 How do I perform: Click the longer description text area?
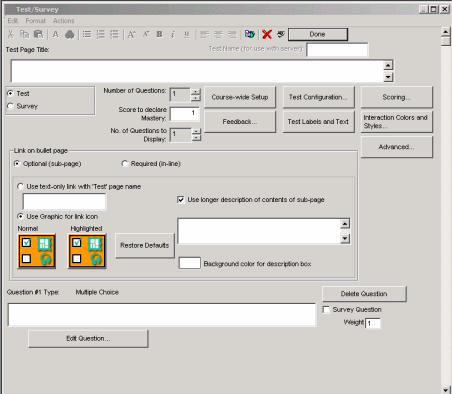pos(259,231)
